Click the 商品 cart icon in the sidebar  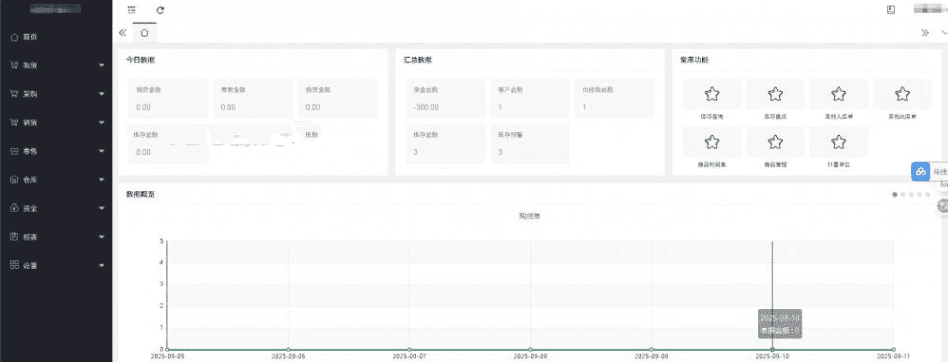coord(15,65)
